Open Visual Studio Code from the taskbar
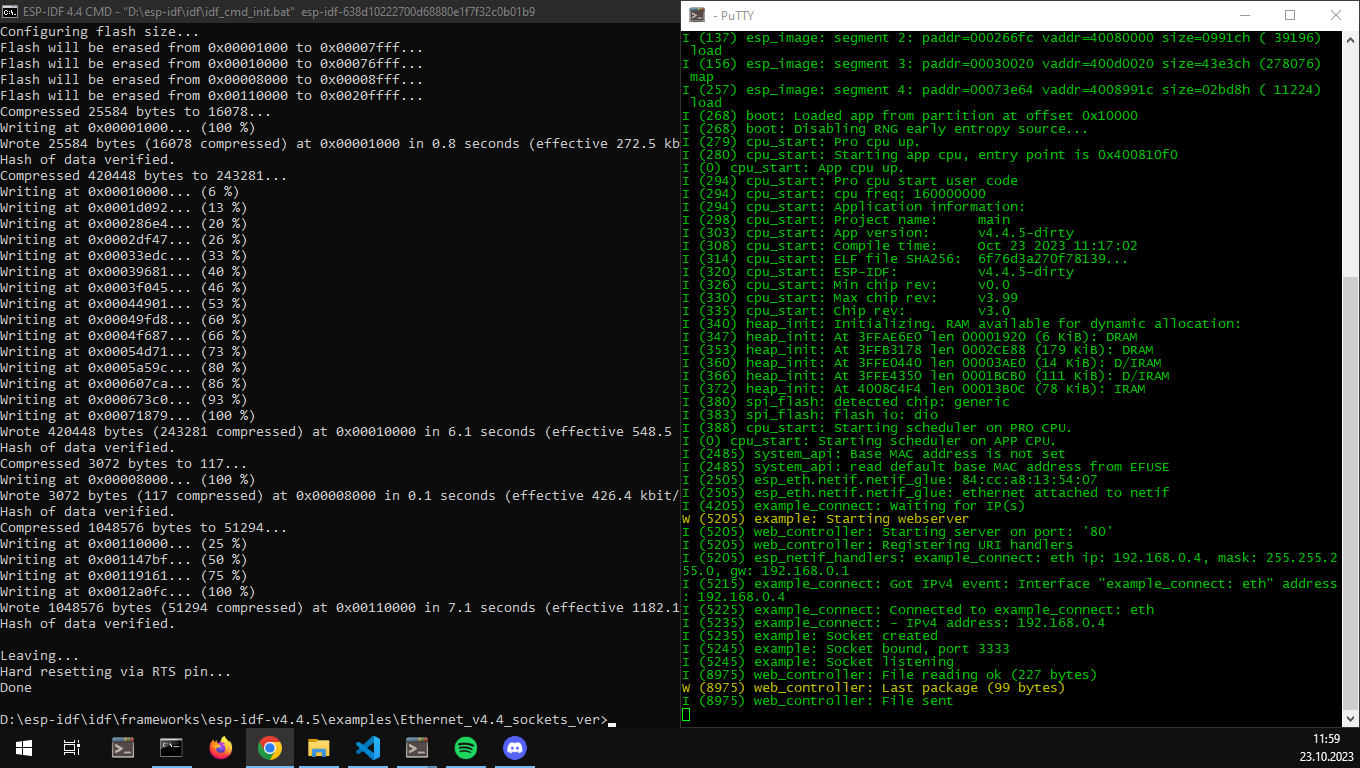 [x=367, y=747]
